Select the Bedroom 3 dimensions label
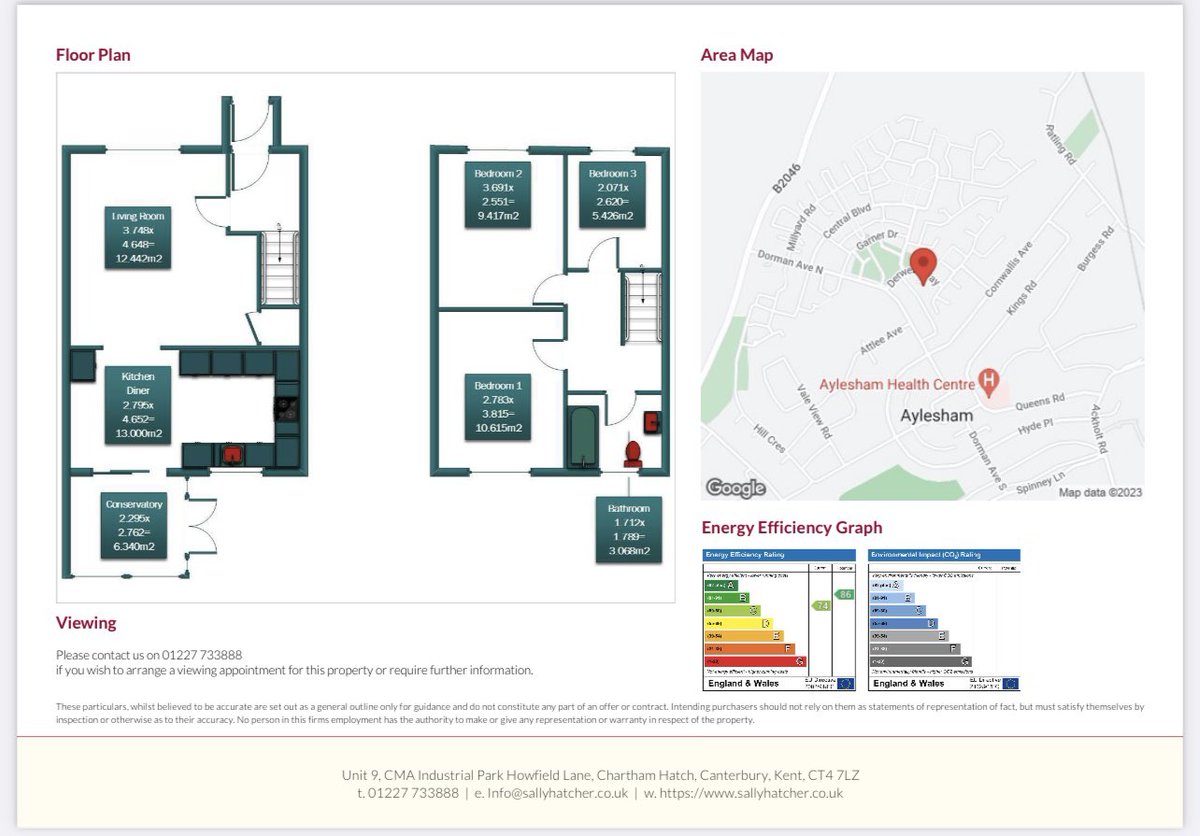1200x836 pixels. [611, 195]
